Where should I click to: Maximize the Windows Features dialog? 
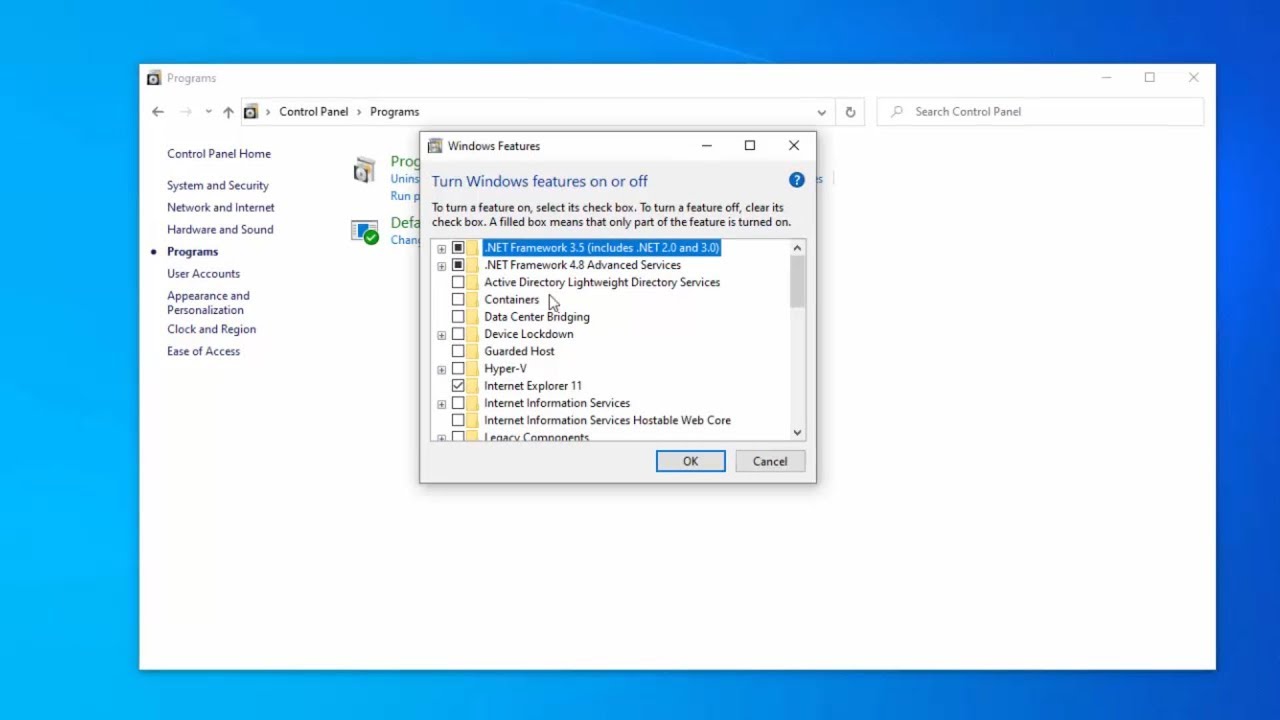750,146
